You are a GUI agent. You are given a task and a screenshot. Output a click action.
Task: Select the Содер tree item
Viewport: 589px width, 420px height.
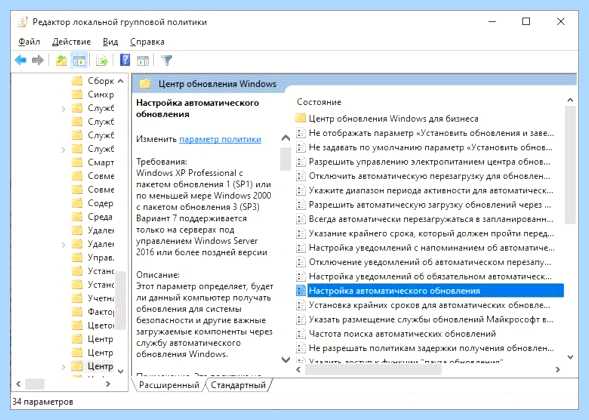point(100,203)
